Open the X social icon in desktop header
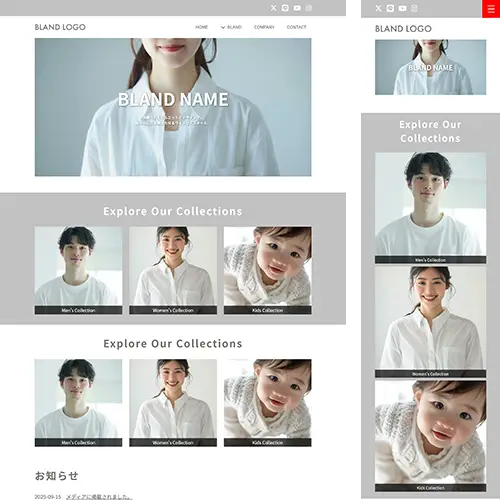Image resolution: width=500 pixels, height=500 pixels. click(x=273, y=8)
